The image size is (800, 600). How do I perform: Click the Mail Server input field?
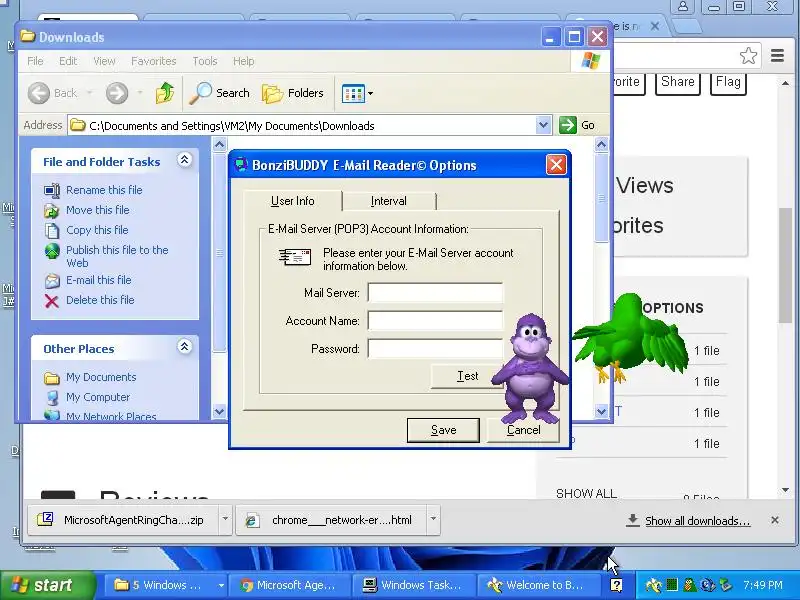tap(435, 293)
